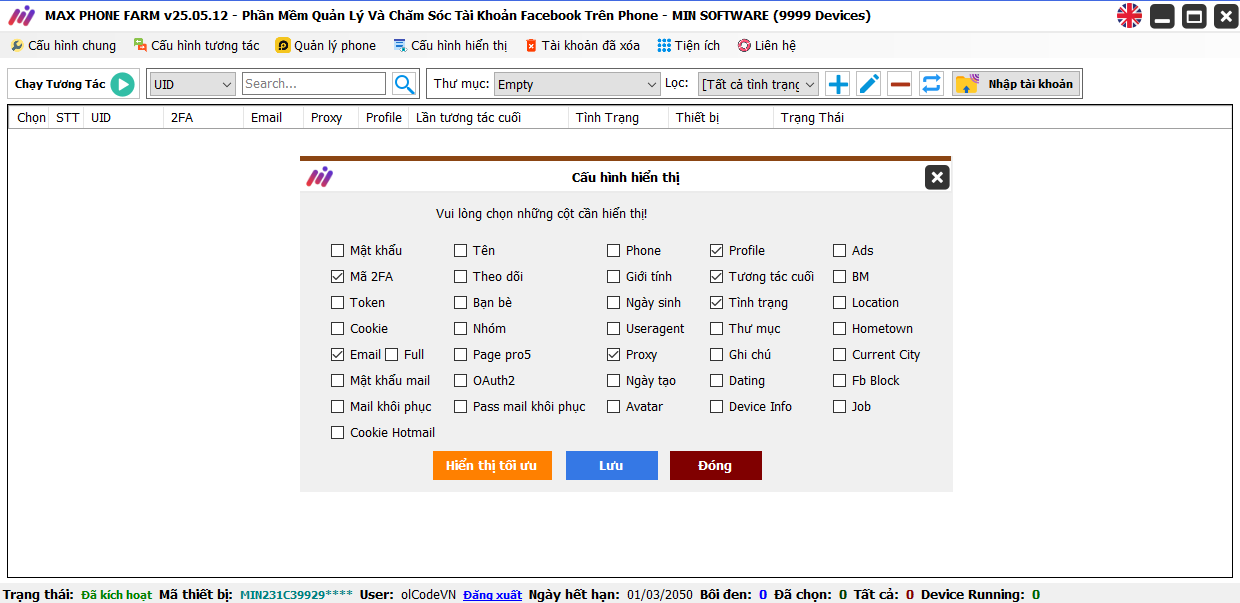The width and height of the screenshot is (1240, 603).
Task: Enable the Avatar checkbox
Action: pos(613,407)
